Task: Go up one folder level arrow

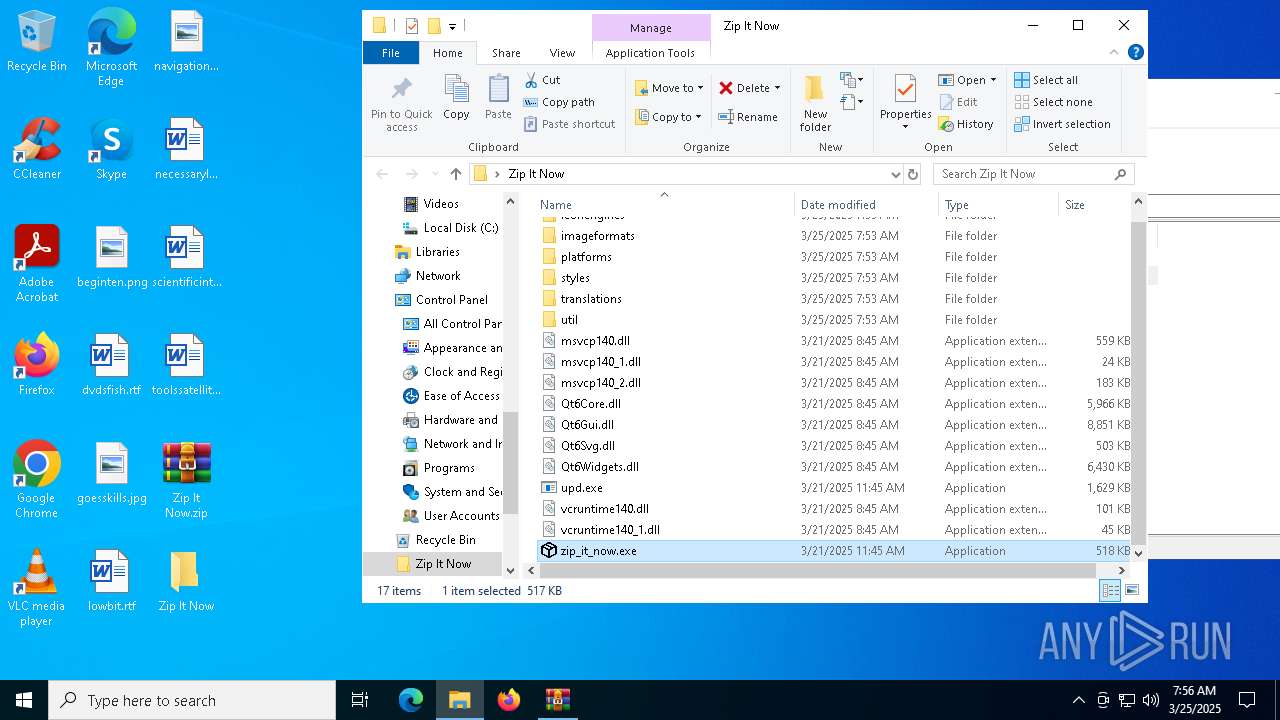Action: 456,174
